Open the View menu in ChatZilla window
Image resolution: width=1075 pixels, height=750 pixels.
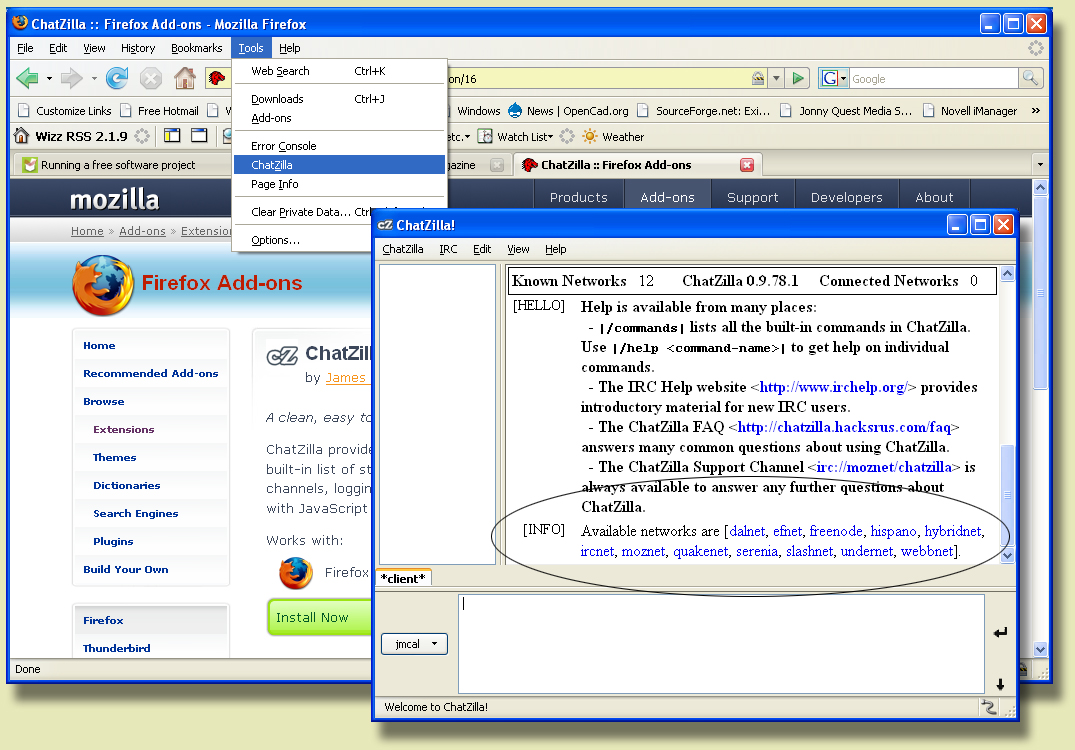[x=518, y=249]
